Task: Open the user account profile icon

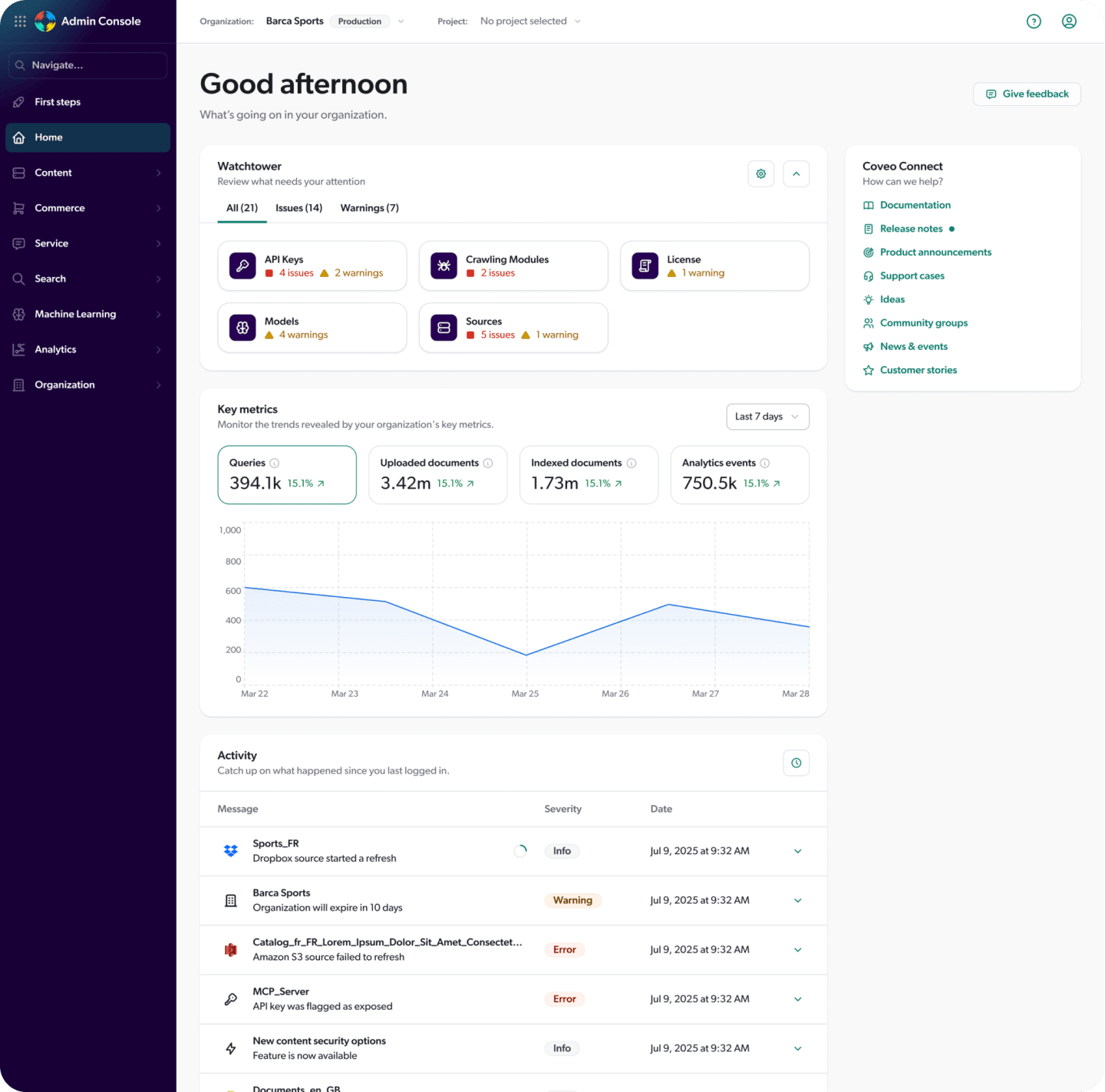Action: 1069,21
